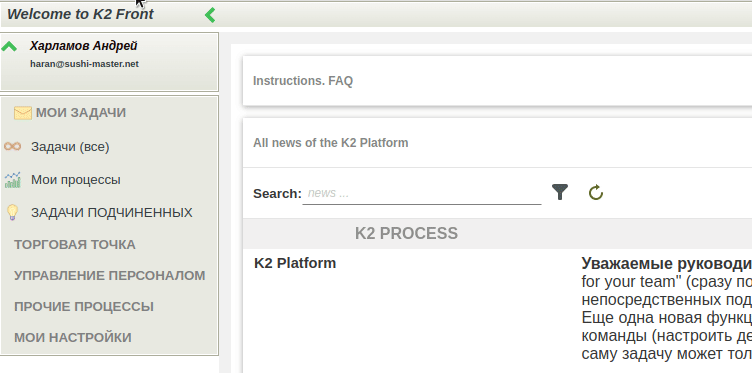
Task: Collapse sidebar with green left arrow
Action: pyautogui.click(x=210, y=15)
